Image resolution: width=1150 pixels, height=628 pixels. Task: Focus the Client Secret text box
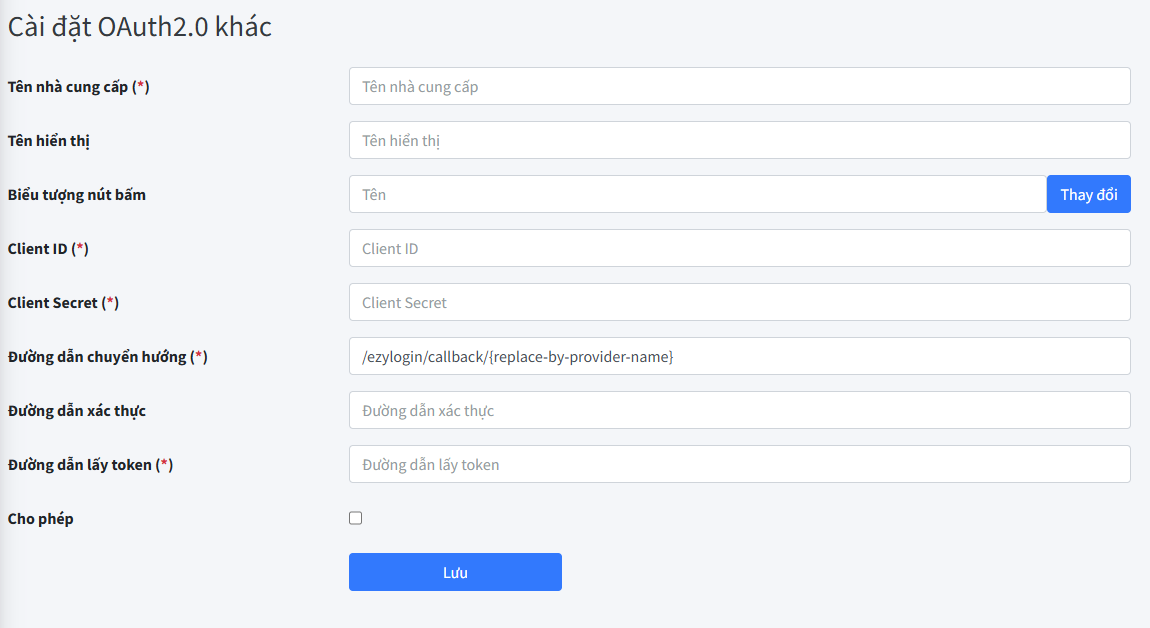click(739, 302)
